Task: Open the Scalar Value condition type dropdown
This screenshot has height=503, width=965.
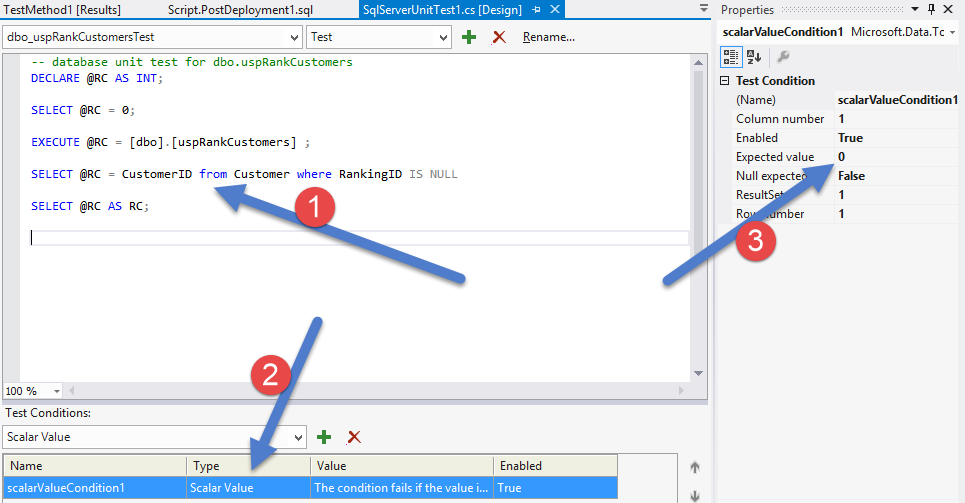Action: click(154, 437)
